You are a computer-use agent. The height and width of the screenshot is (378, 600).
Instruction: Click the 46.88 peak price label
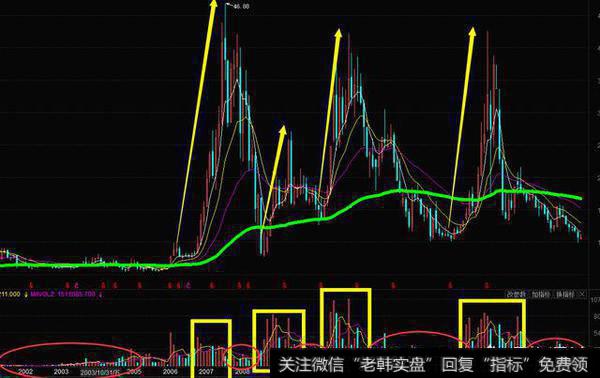click(241, 6)
